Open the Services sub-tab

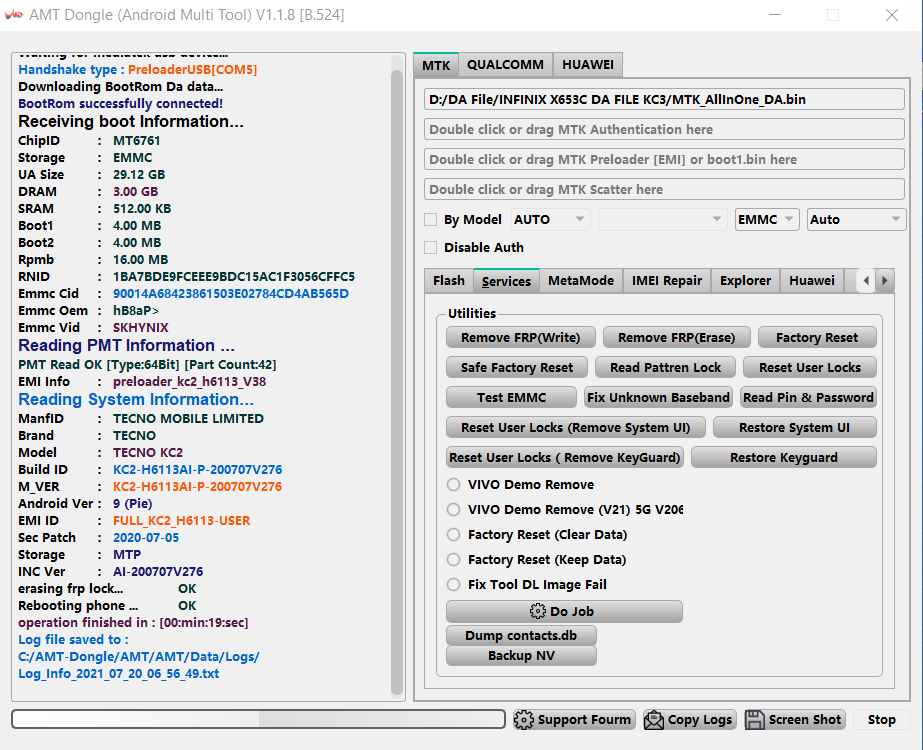click(506, 281)
